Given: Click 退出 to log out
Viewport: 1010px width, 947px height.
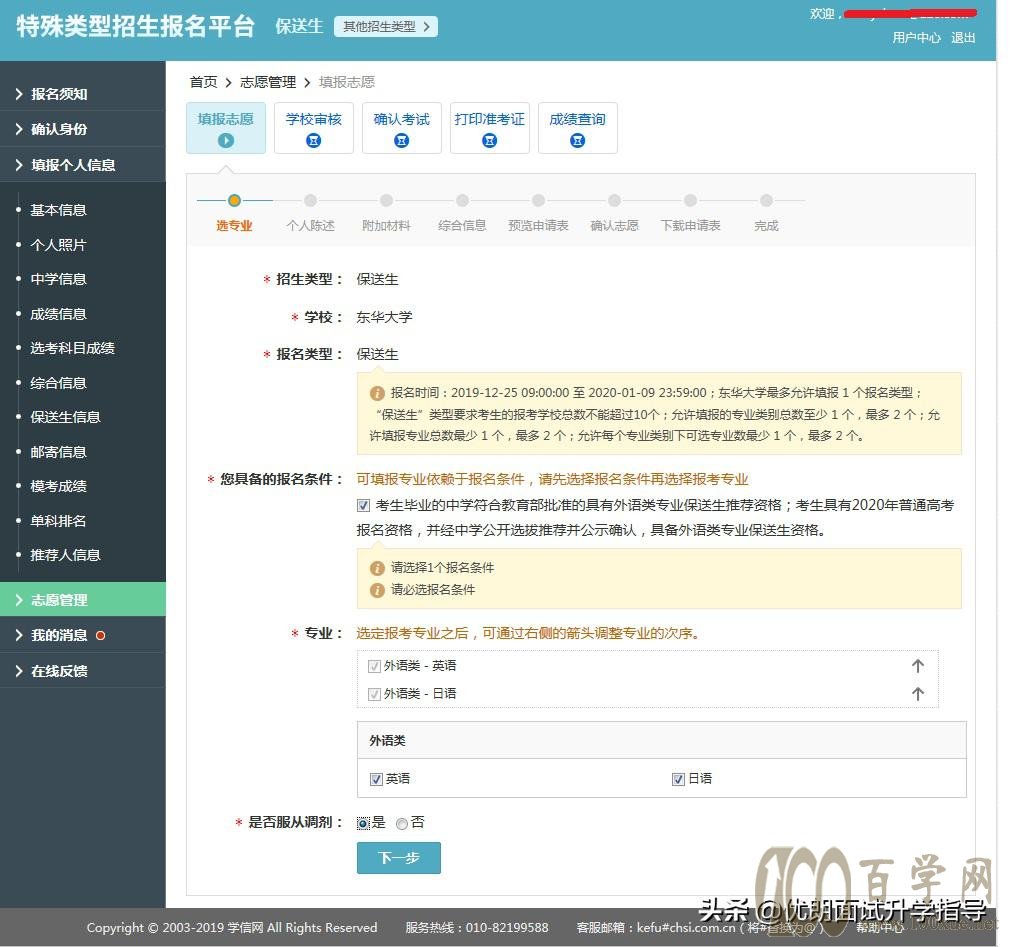Looking at the screenshot, I should pyautogui.click(x=963, y=38).
